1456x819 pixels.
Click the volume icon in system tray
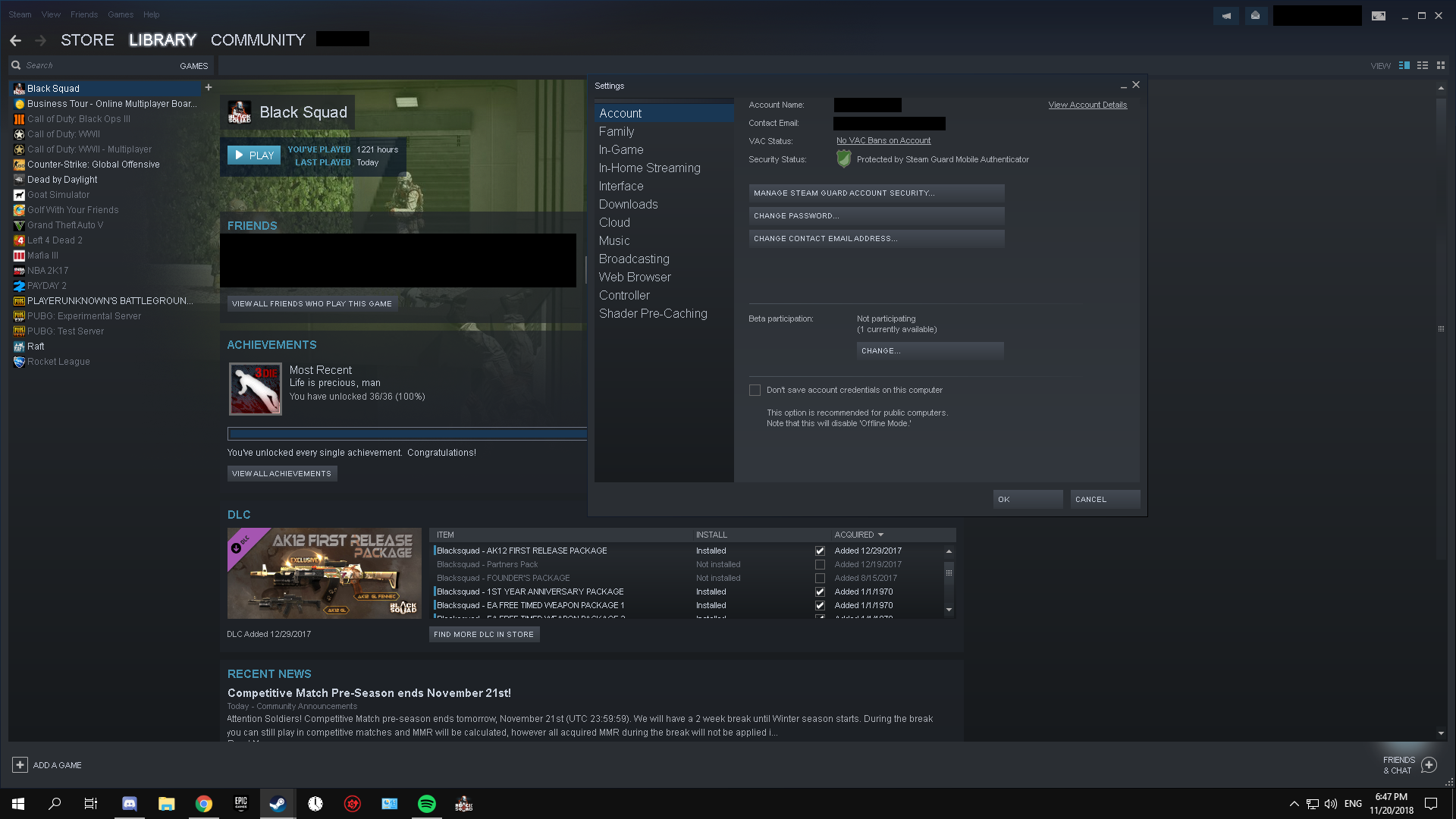[x=1331, y=804]
